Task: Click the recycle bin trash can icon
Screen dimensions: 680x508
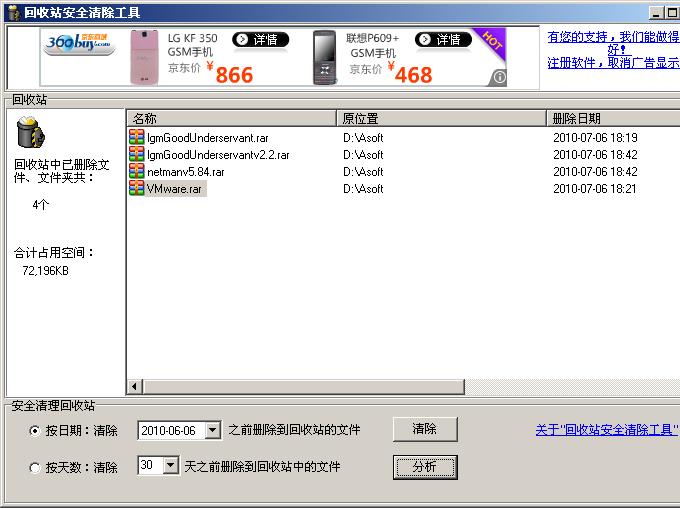Action: pos(30,132)
